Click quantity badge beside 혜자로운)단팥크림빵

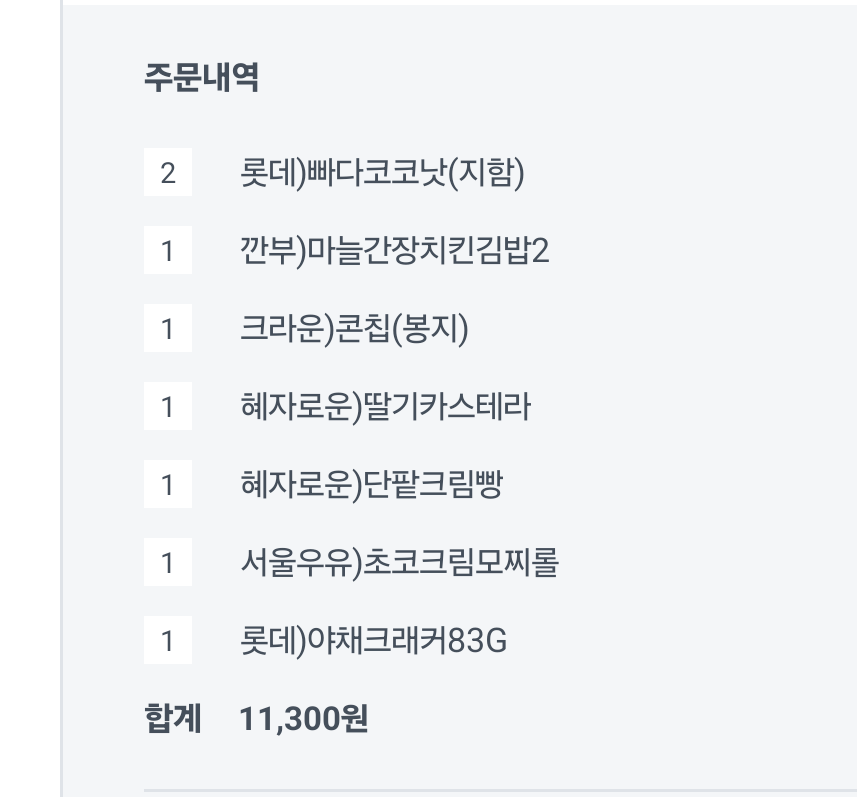tap(167, 486)
